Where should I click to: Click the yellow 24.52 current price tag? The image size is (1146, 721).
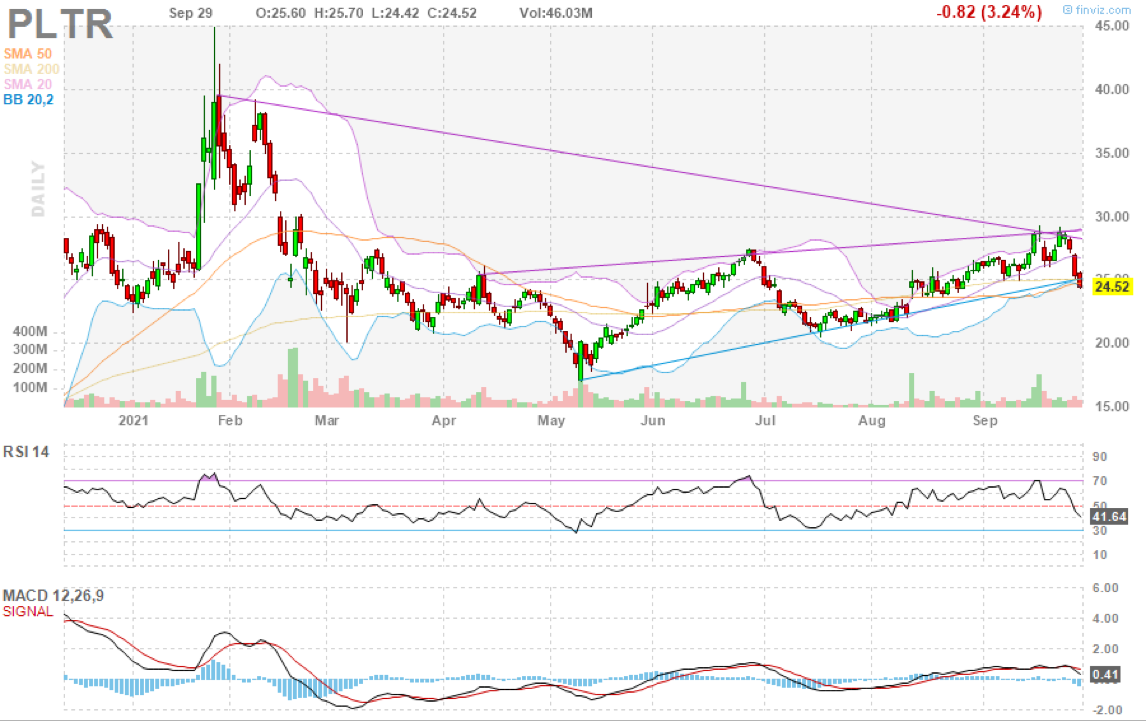coord(1112,287)
